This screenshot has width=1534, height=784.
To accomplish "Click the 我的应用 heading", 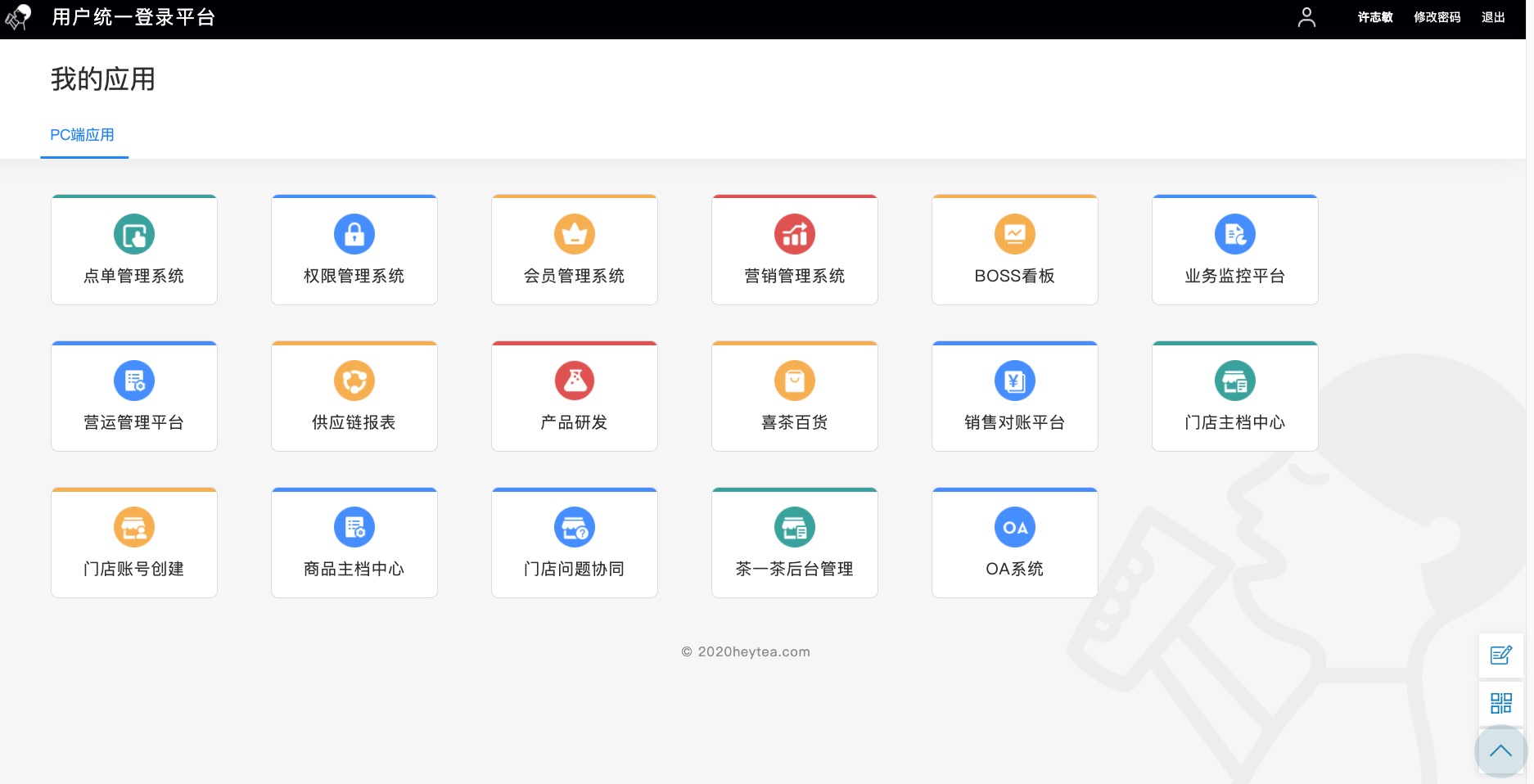I will pyautogui.click(x=103, y=79).
